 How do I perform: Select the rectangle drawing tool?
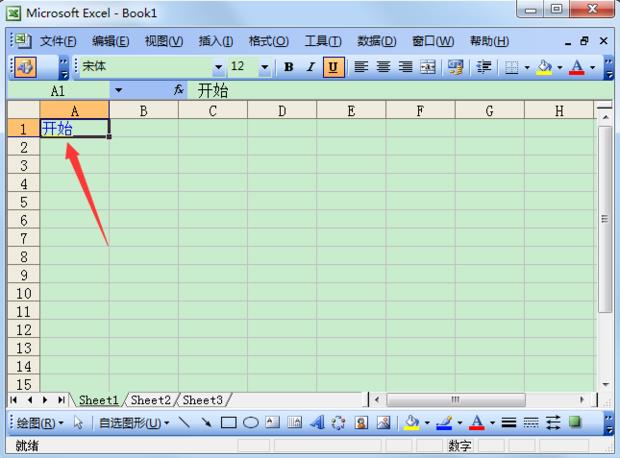coord(228,423)
